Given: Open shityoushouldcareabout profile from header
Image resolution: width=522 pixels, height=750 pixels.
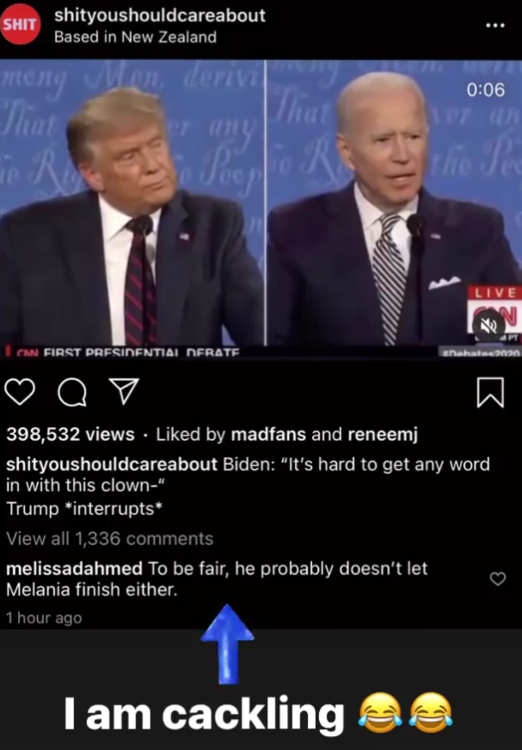Looking at the screenshot, I should point(160,15).
